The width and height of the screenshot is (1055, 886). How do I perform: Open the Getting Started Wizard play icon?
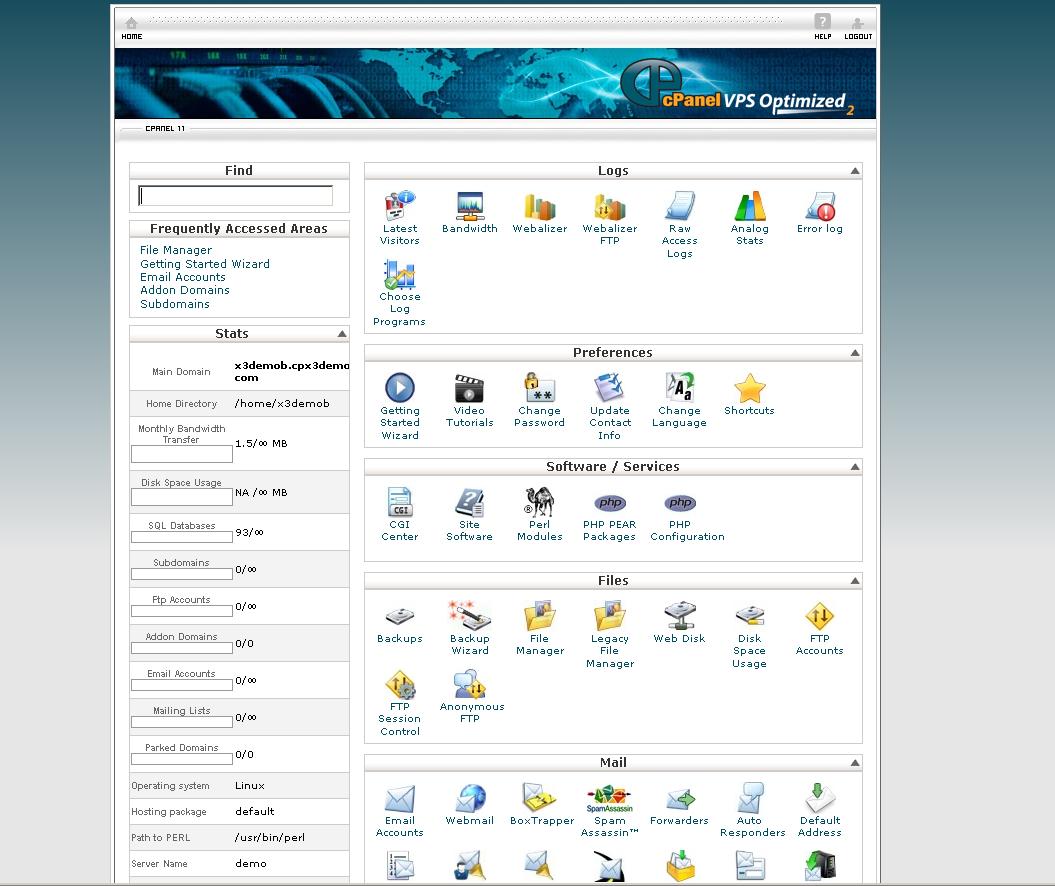(x=400, y=387)
